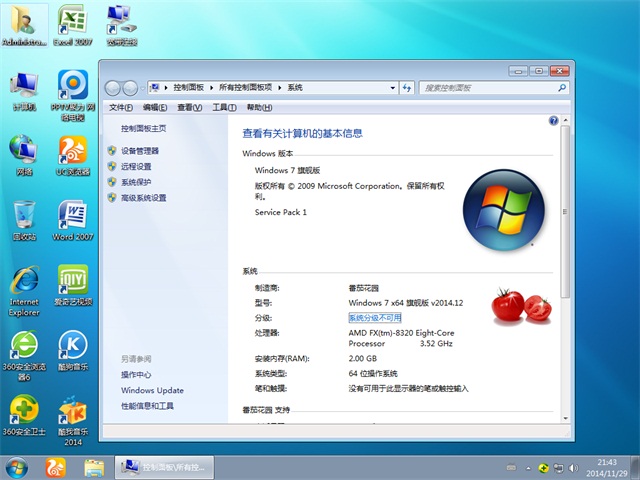The width and height of the screenshot is (640, 480).
Task: Click the 系统分级不可用 rating link
Action: pyautogui.click(x=375, y=318)
